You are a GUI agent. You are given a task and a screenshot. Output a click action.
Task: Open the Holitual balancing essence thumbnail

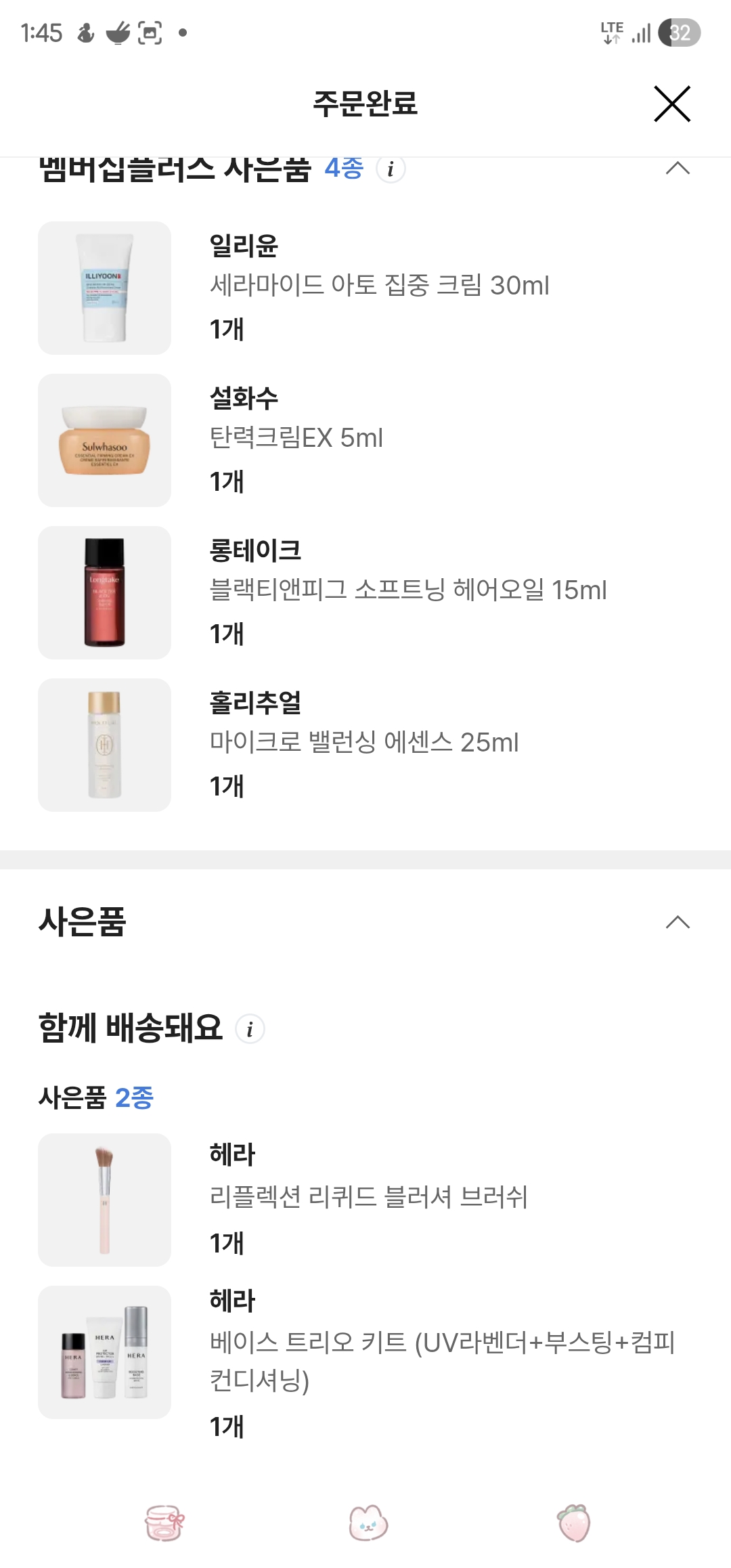(104, 745)
